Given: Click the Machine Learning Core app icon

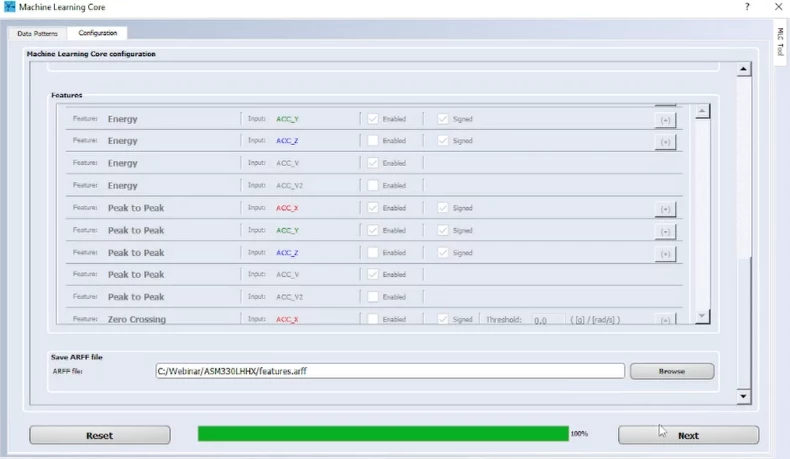Looking at the screenshot, I should (10, 7).
